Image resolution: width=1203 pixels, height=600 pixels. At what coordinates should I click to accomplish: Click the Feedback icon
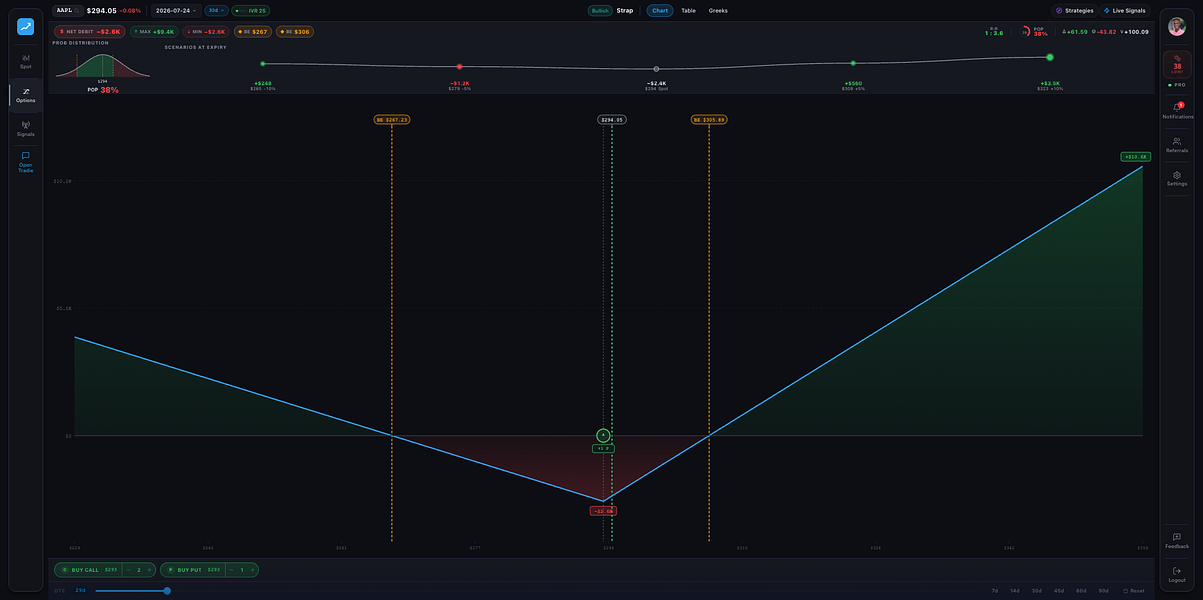click(1177, 540)
